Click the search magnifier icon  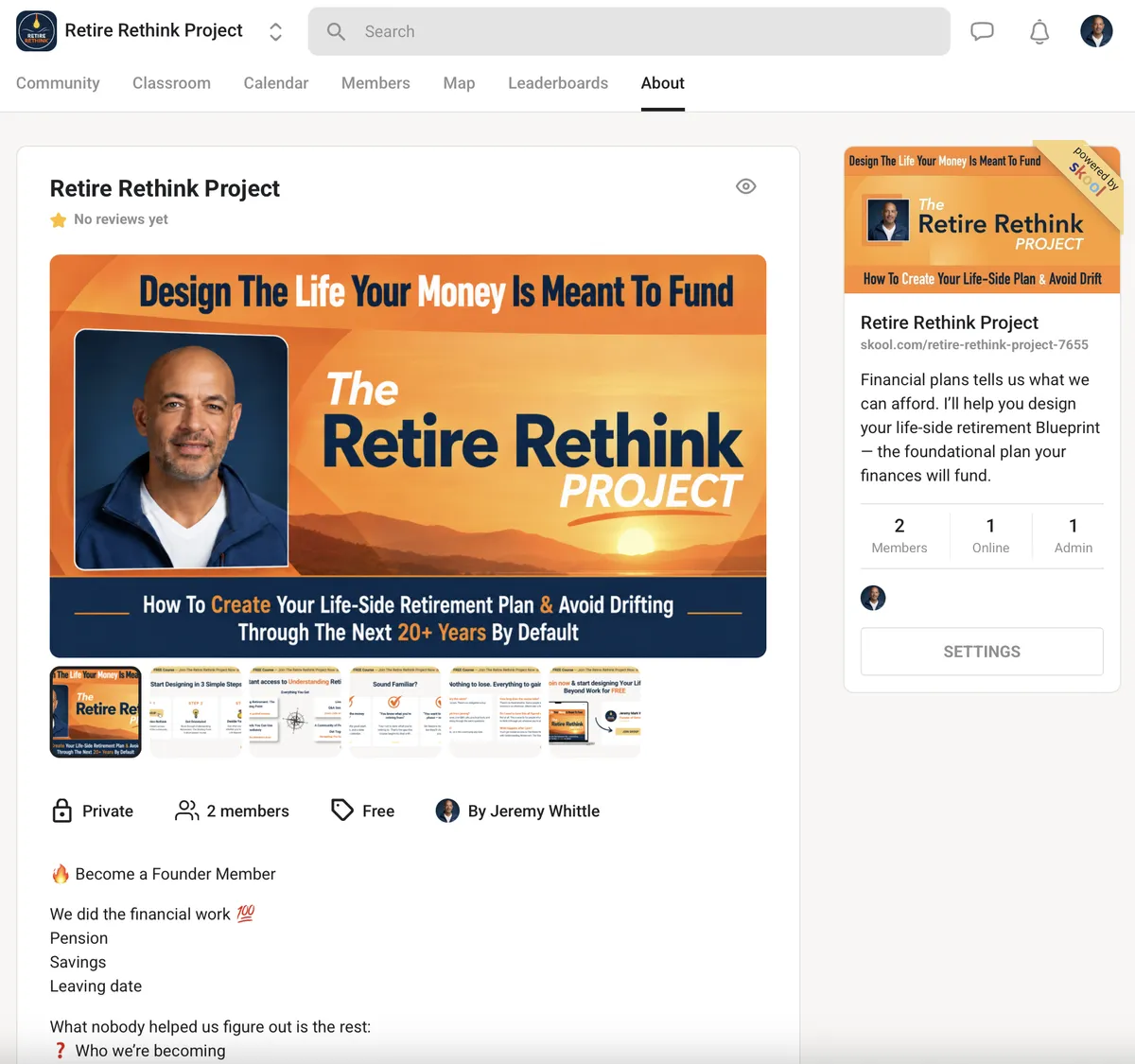(336, 31)
